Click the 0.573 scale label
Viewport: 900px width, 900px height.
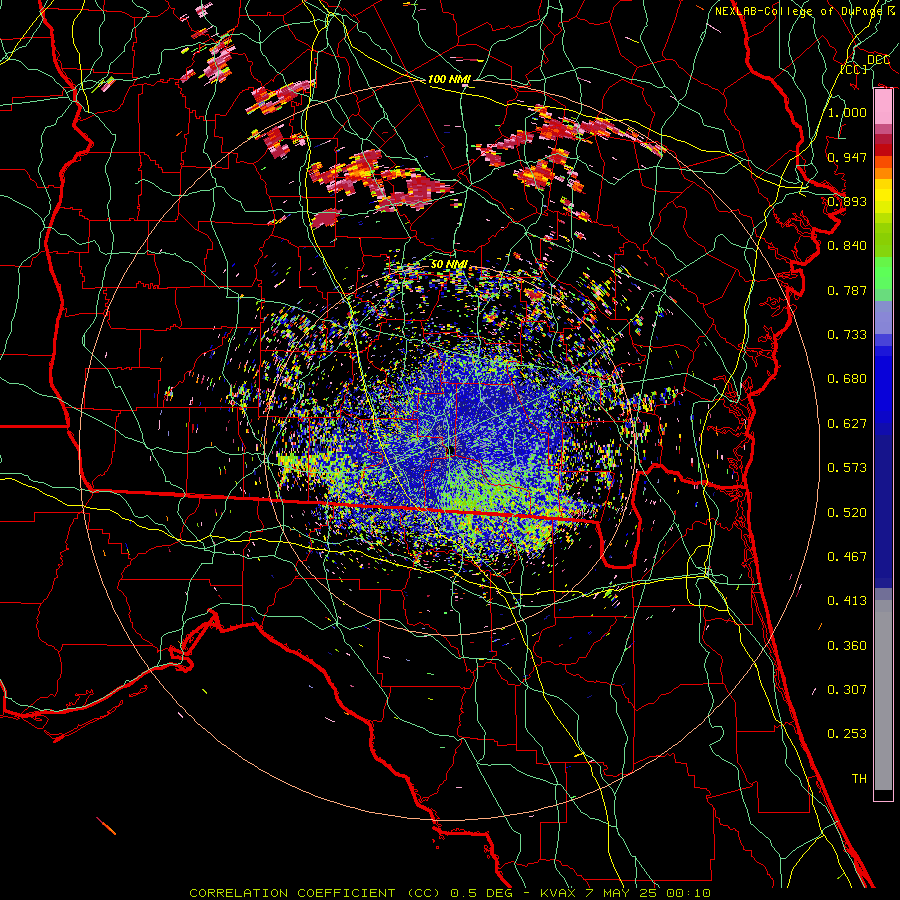847,468
